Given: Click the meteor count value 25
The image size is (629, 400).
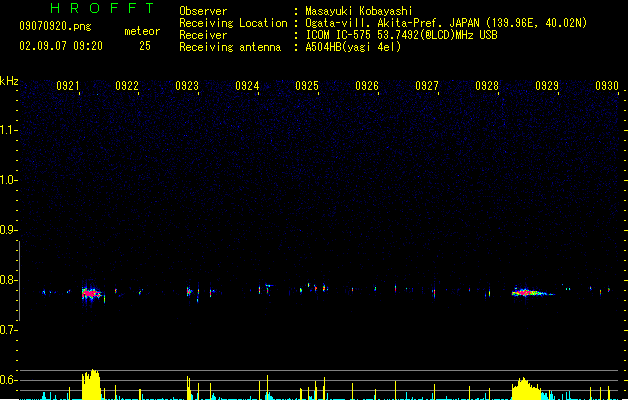Looking at the screenshot, I should (x=145, y=46).
